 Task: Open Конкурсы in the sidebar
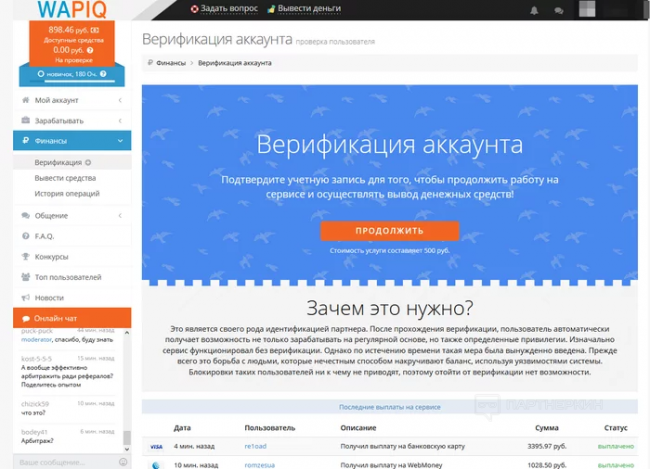coord(51,256)
